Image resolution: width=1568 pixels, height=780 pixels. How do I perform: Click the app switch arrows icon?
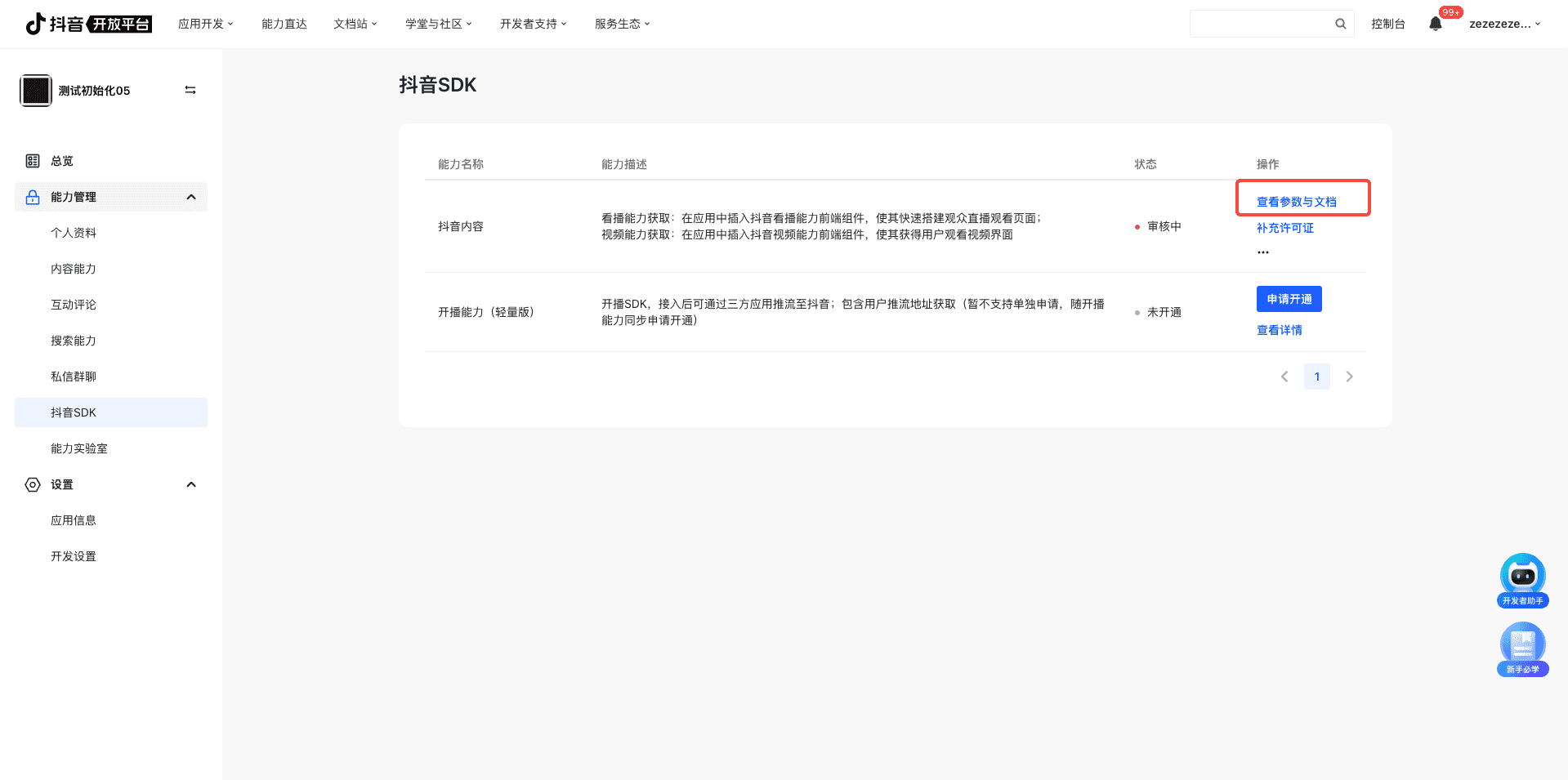[x=190, y=90]
